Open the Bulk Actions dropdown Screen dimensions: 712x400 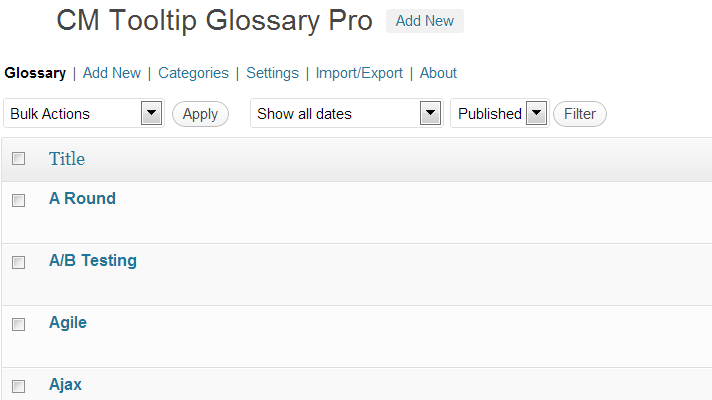click(84, 114)
